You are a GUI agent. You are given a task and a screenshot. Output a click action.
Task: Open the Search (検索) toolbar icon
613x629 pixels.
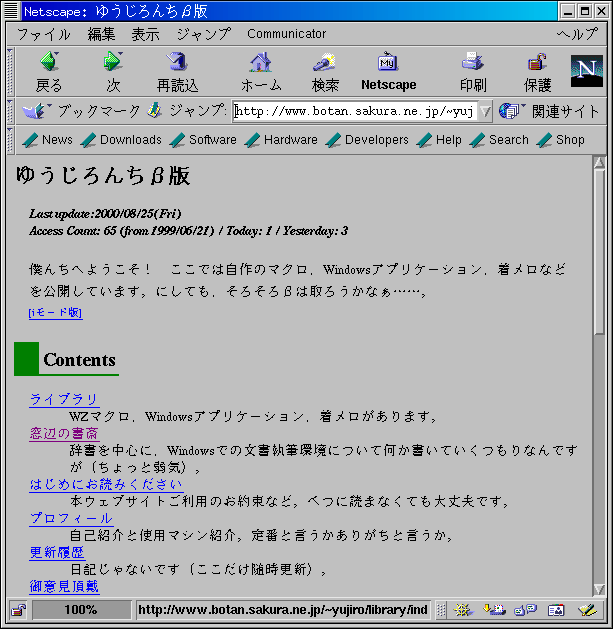coord(324,63)
